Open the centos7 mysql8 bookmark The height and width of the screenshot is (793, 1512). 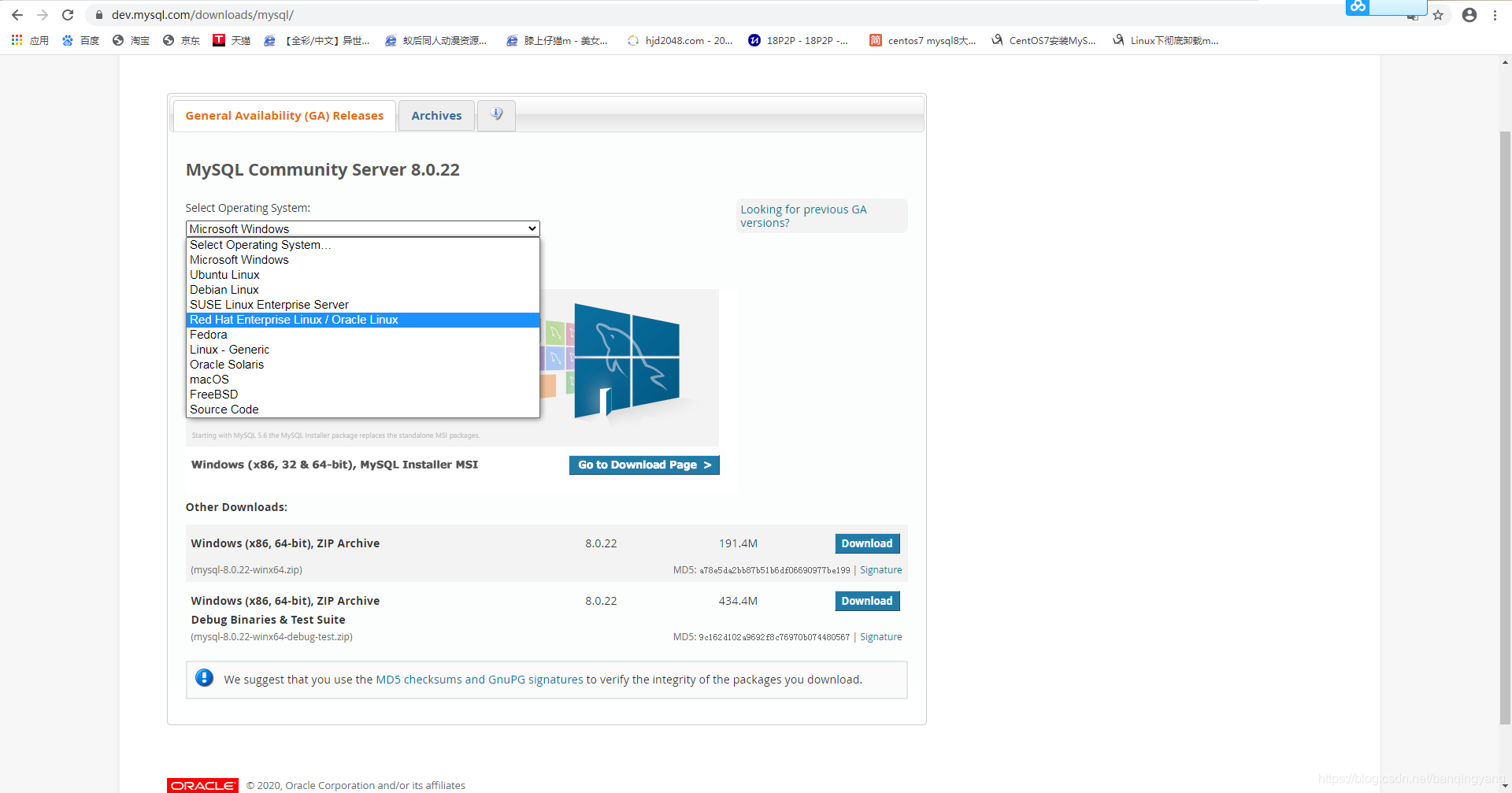[x=922, y=40]
